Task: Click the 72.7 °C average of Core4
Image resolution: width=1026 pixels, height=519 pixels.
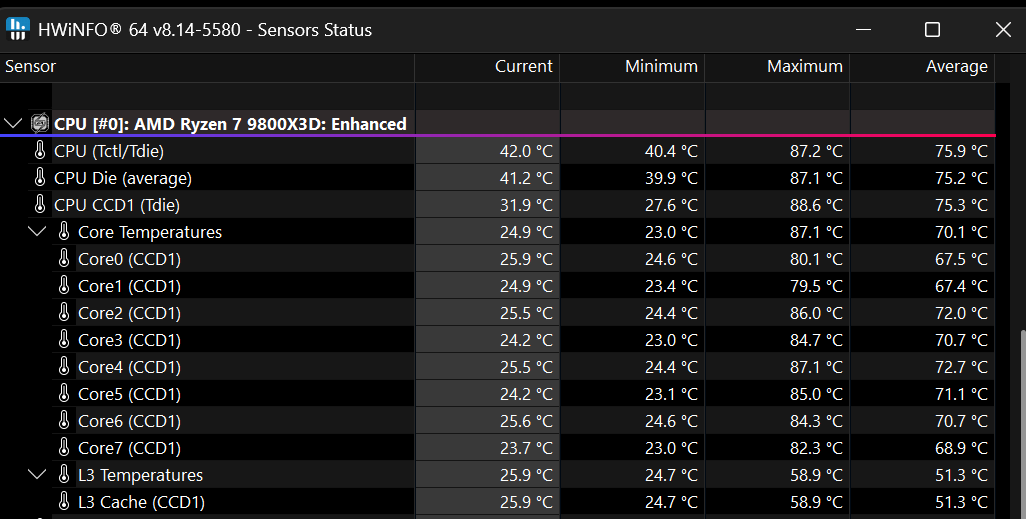Action: coord(961,367)
